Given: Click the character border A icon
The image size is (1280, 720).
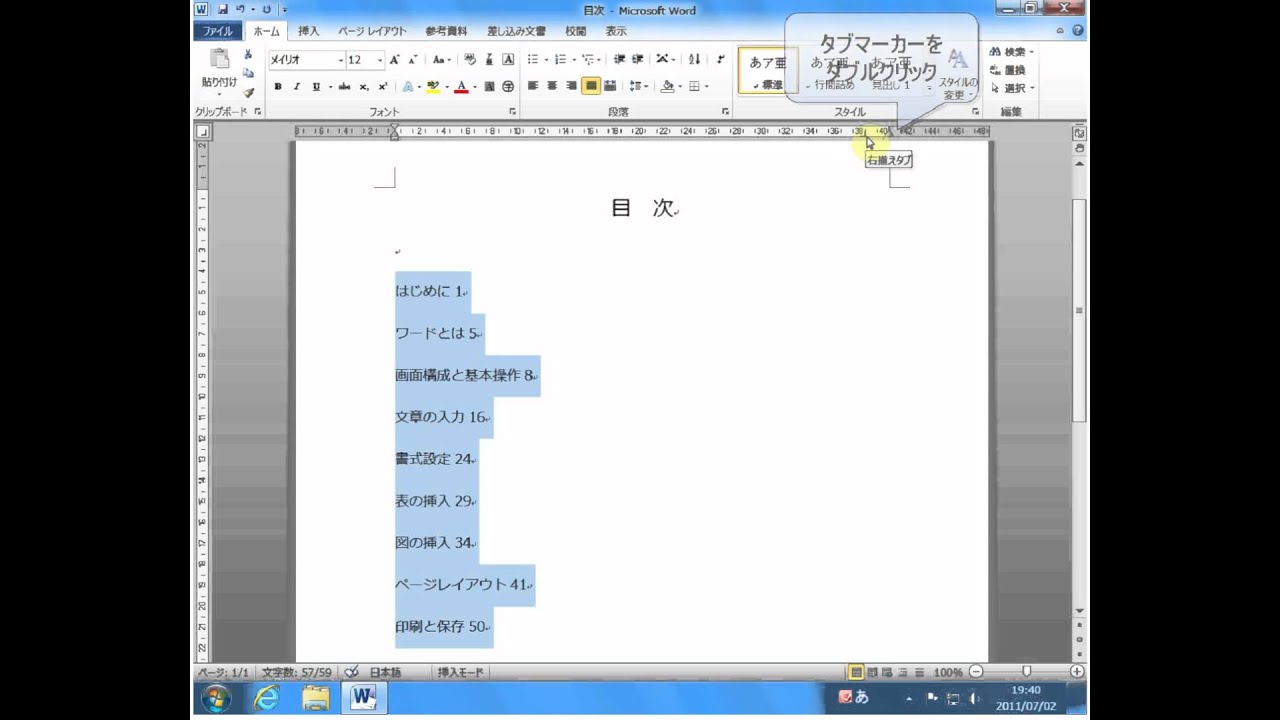Looking at the screenshot, I should (x=508, y=60).
